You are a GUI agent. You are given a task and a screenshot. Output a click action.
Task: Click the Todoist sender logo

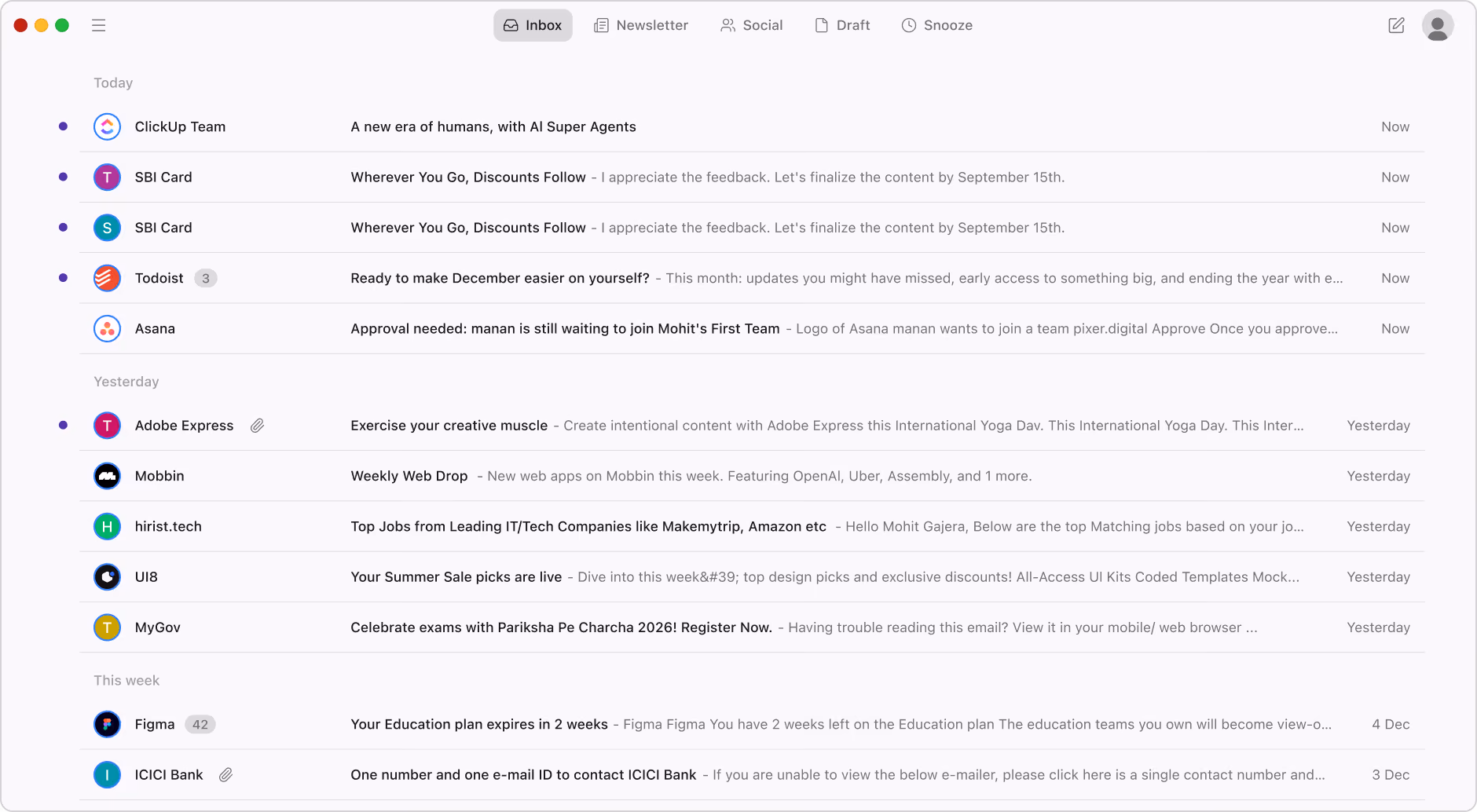(x=107, y=278)
